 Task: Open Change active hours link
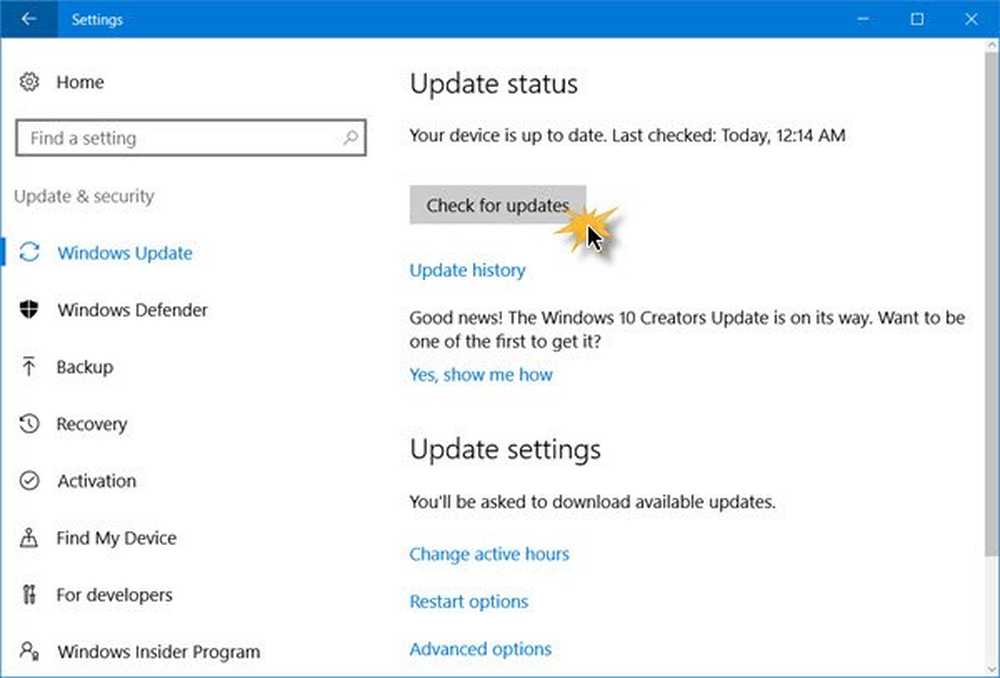click(x=489, y=554)
